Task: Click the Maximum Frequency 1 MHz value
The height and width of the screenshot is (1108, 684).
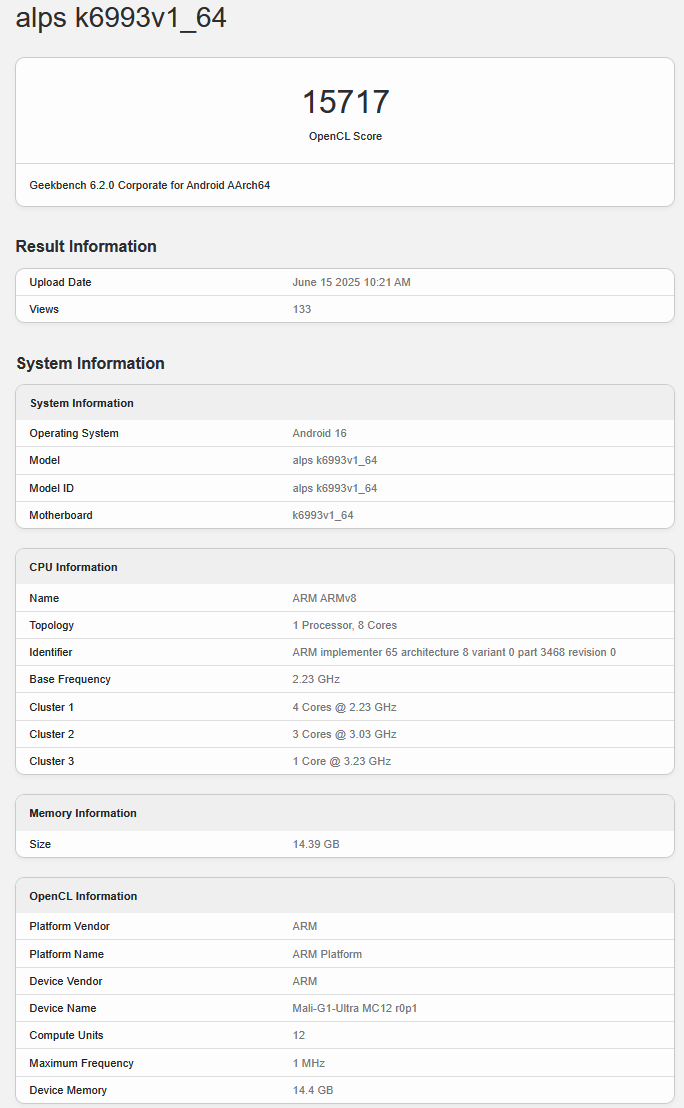Action: click(x=308, y=1063)
